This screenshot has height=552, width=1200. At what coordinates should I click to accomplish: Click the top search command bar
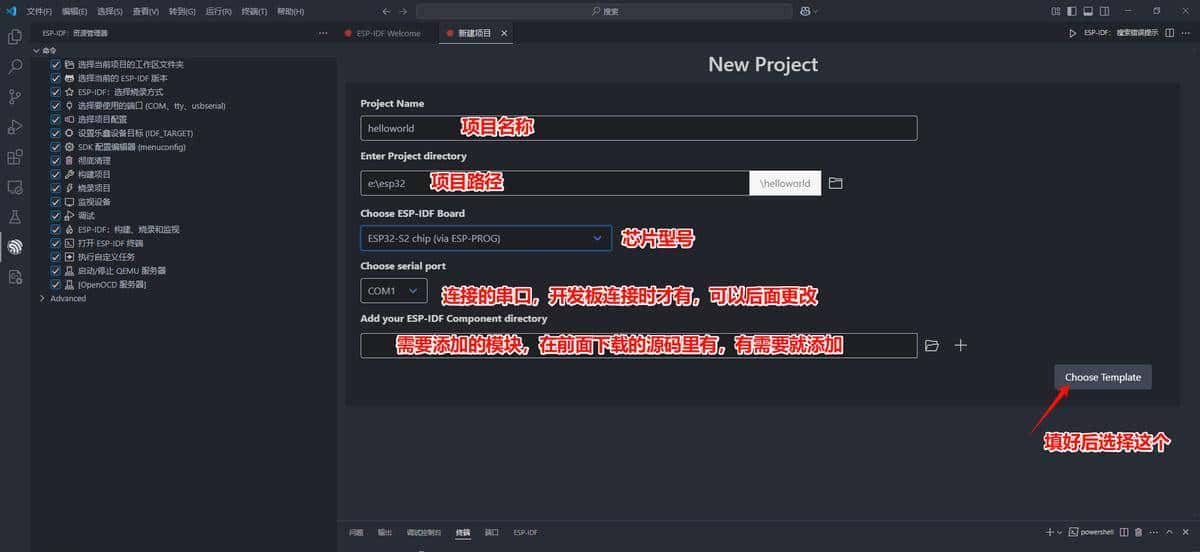[604, 11]
